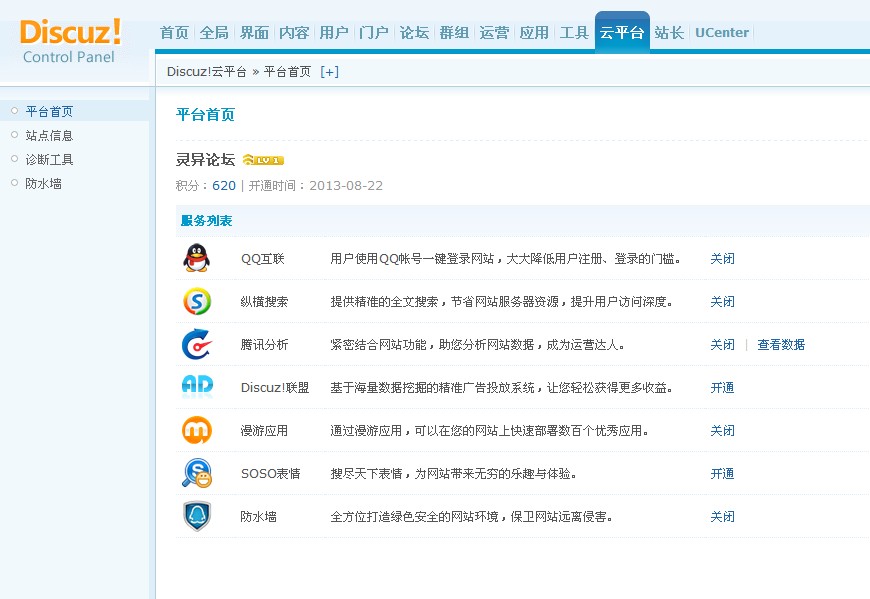The width and height of the screenshot is (870, 599).
Task: Click the 腾讯分析 service icon
Action: tap(196, 344)
